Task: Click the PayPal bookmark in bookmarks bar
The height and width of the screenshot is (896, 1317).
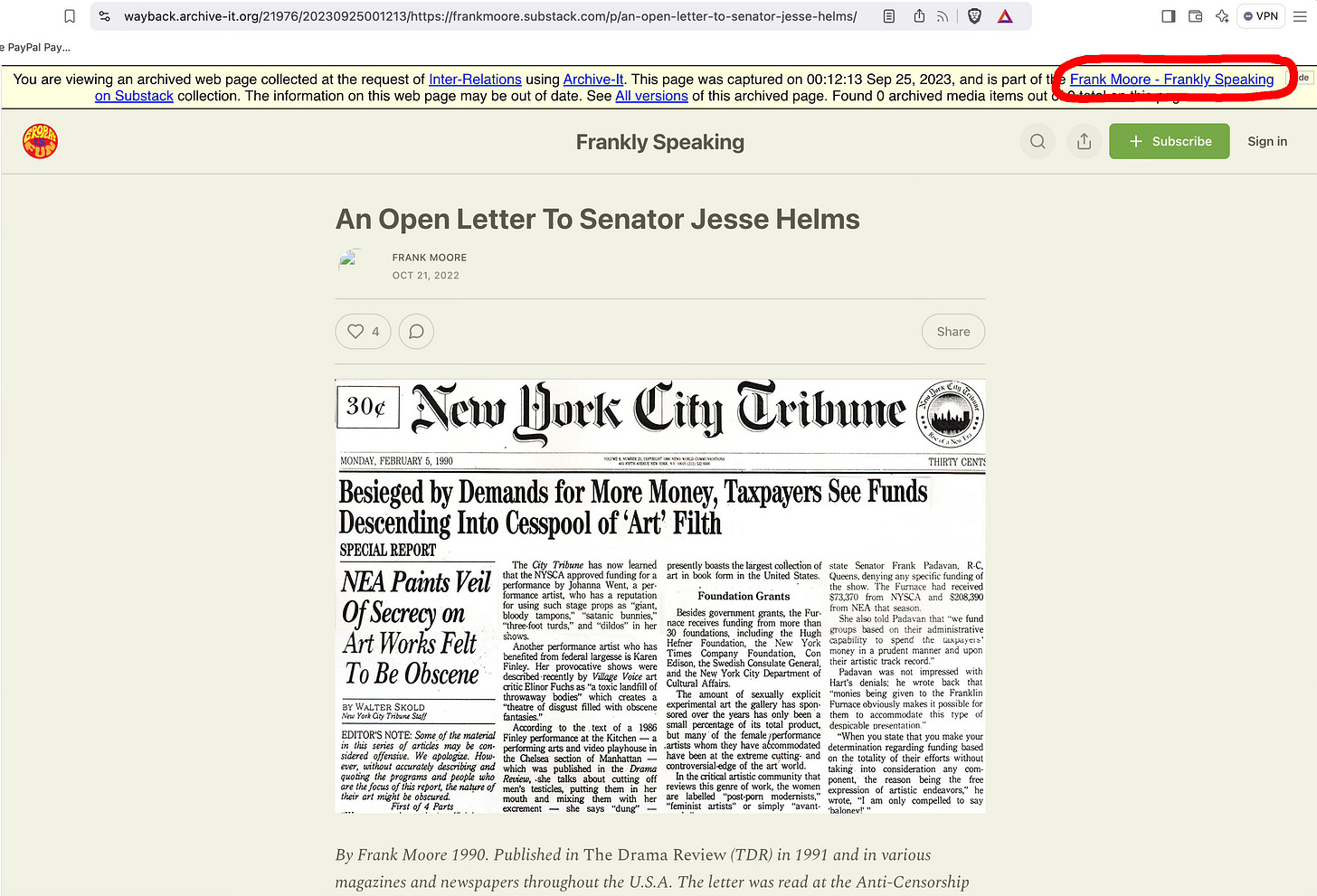Action: point(36,47)
